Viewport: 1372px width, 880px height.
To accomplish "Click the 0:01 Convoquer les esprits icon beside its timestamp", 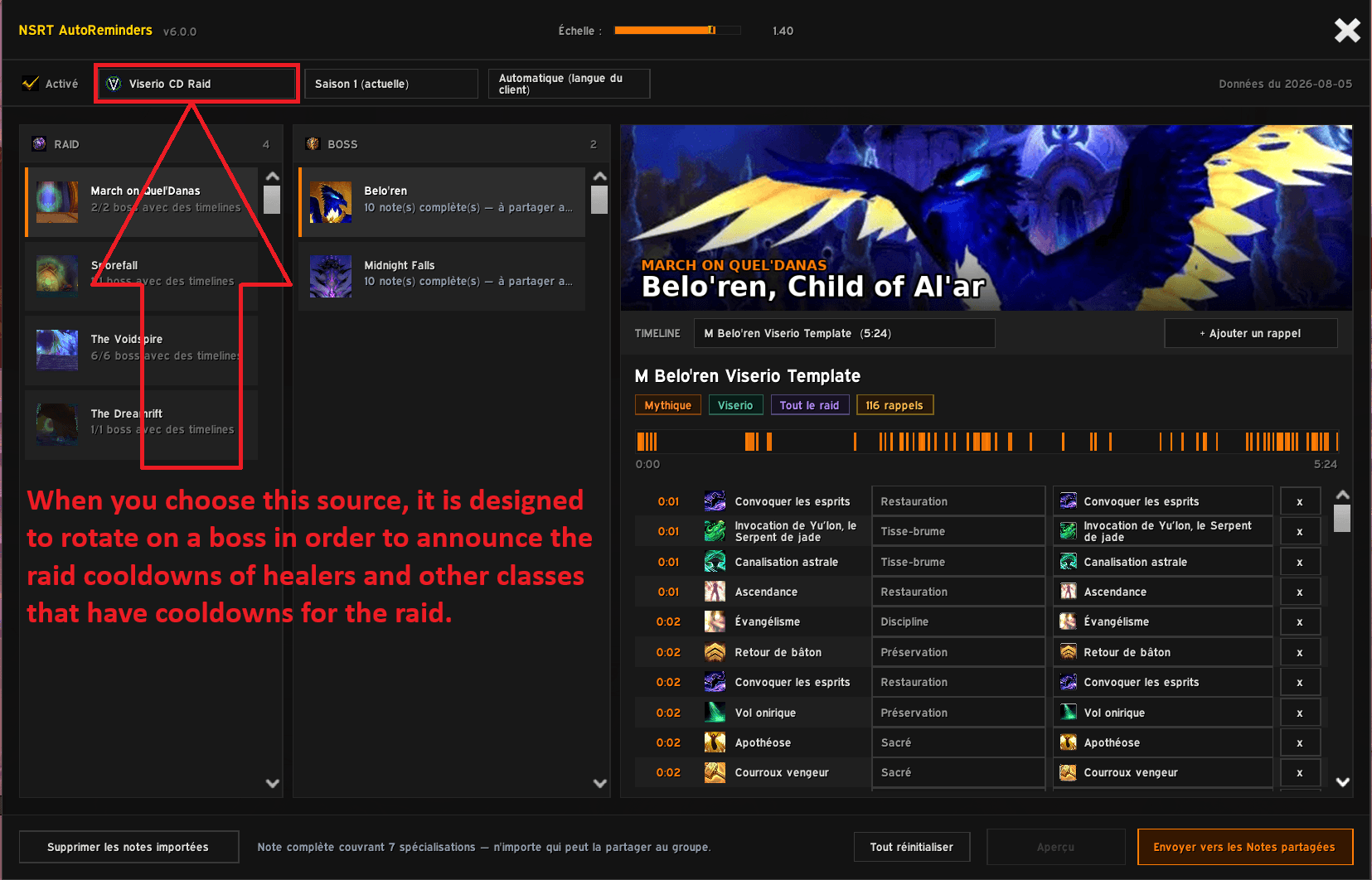I will tap(715, 501).
